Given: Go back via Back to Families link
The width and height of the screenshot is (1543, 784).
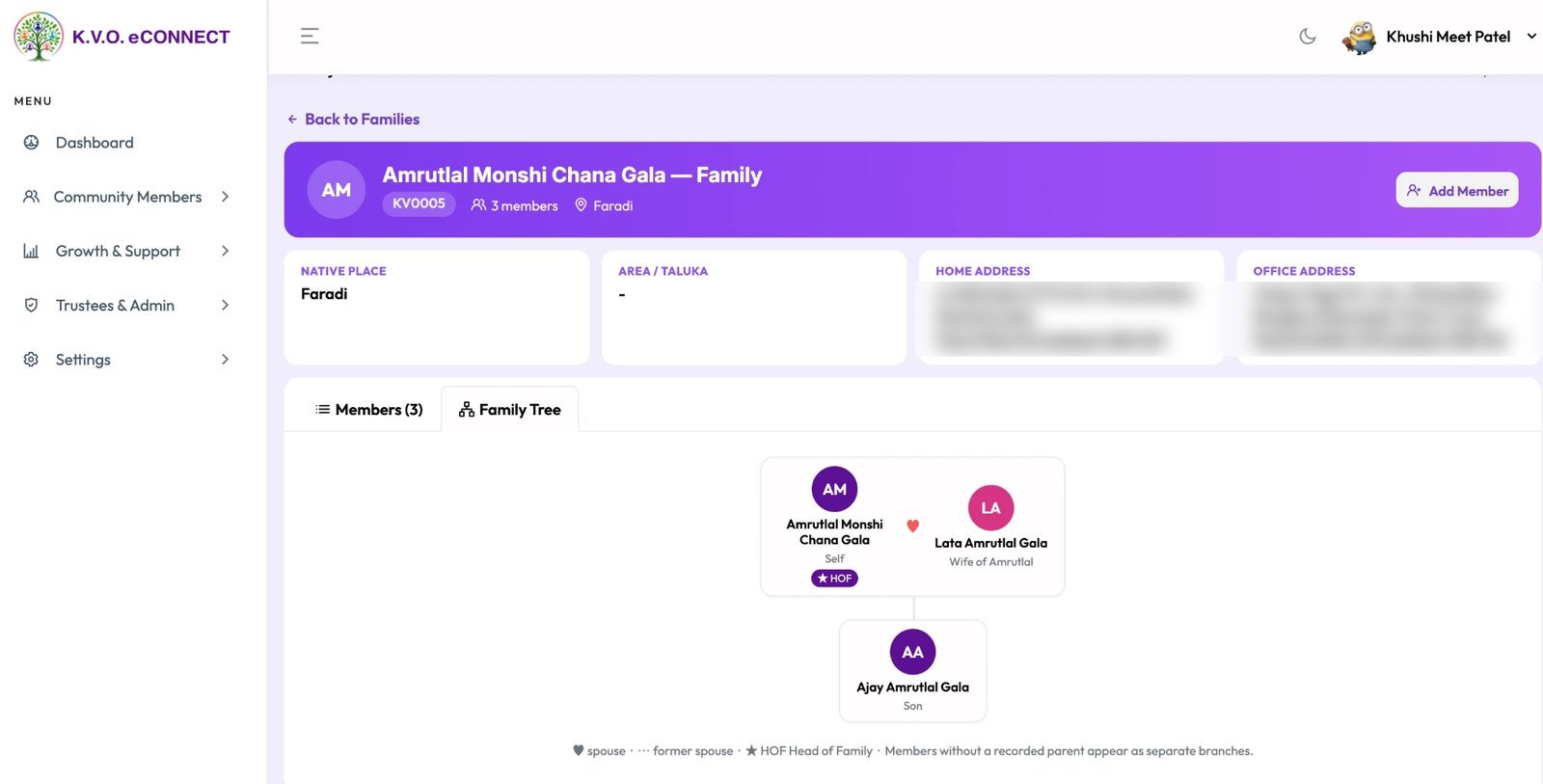Looking at the screenshot, I should [353, 120].
